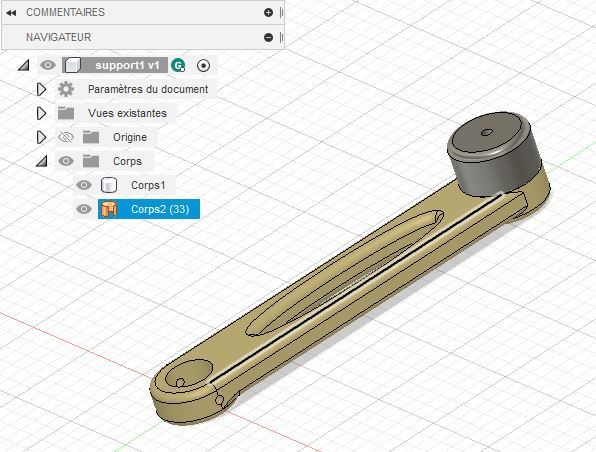
Task: Expand the Vues existantes folder
Action: [x=41, y=113]
